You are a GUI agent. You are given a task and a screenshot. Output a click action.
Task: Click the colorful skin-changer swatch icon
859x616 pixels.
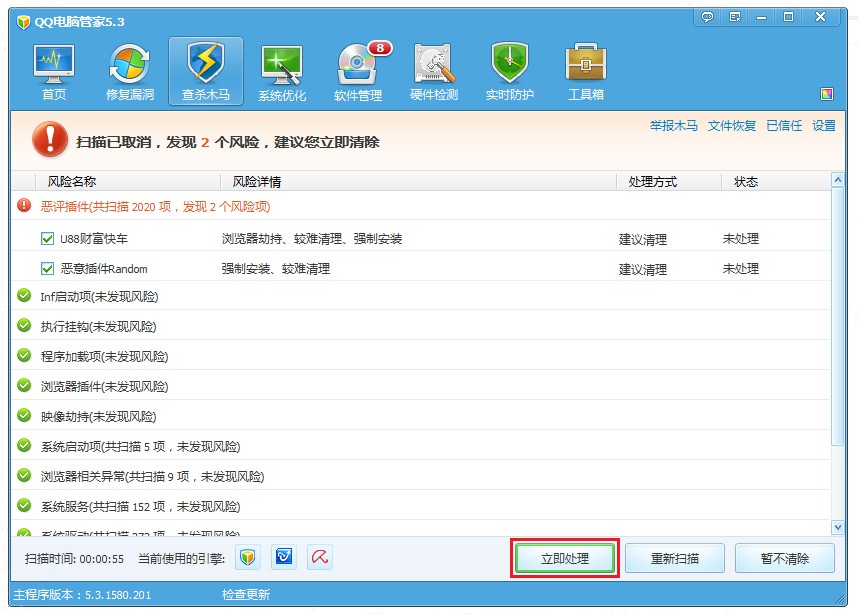click(827, 95)
